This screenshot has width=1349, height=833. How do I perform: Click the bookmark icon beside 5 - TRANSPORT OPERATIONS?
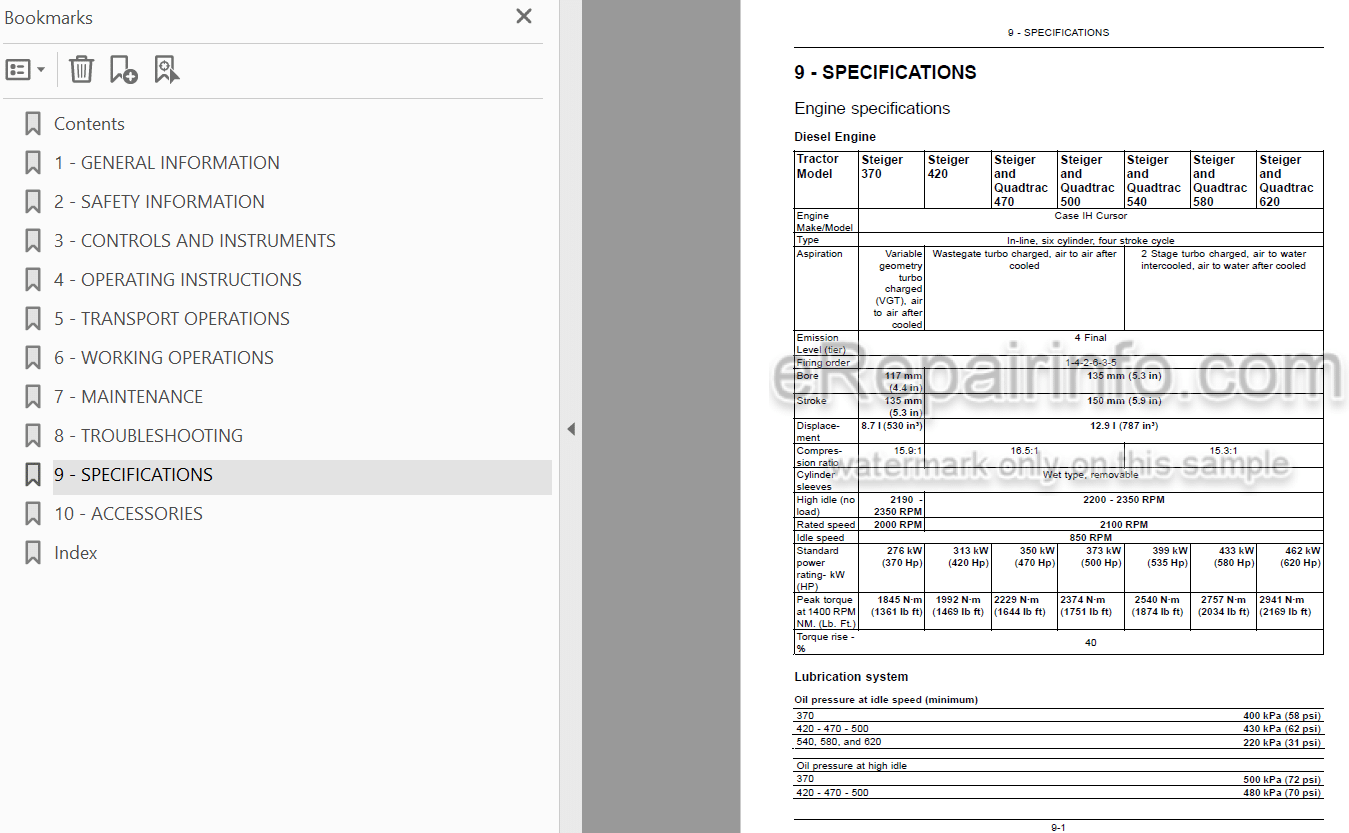33,319
